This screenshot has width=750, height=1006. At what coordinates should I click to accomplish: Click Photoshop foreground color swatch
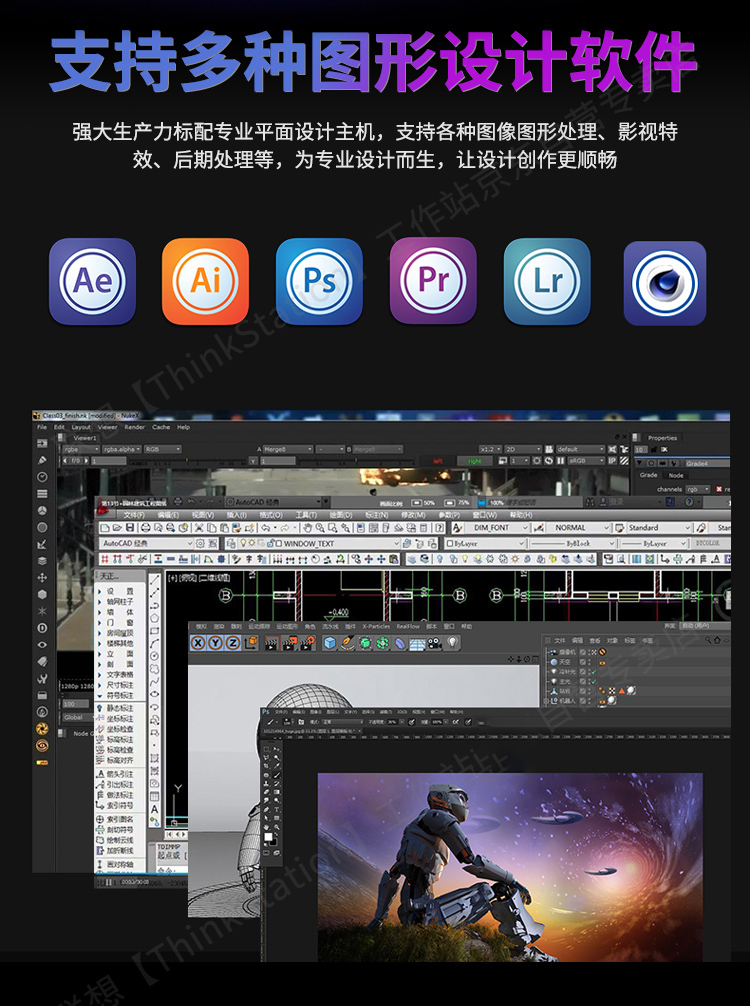tap(267, 836)
